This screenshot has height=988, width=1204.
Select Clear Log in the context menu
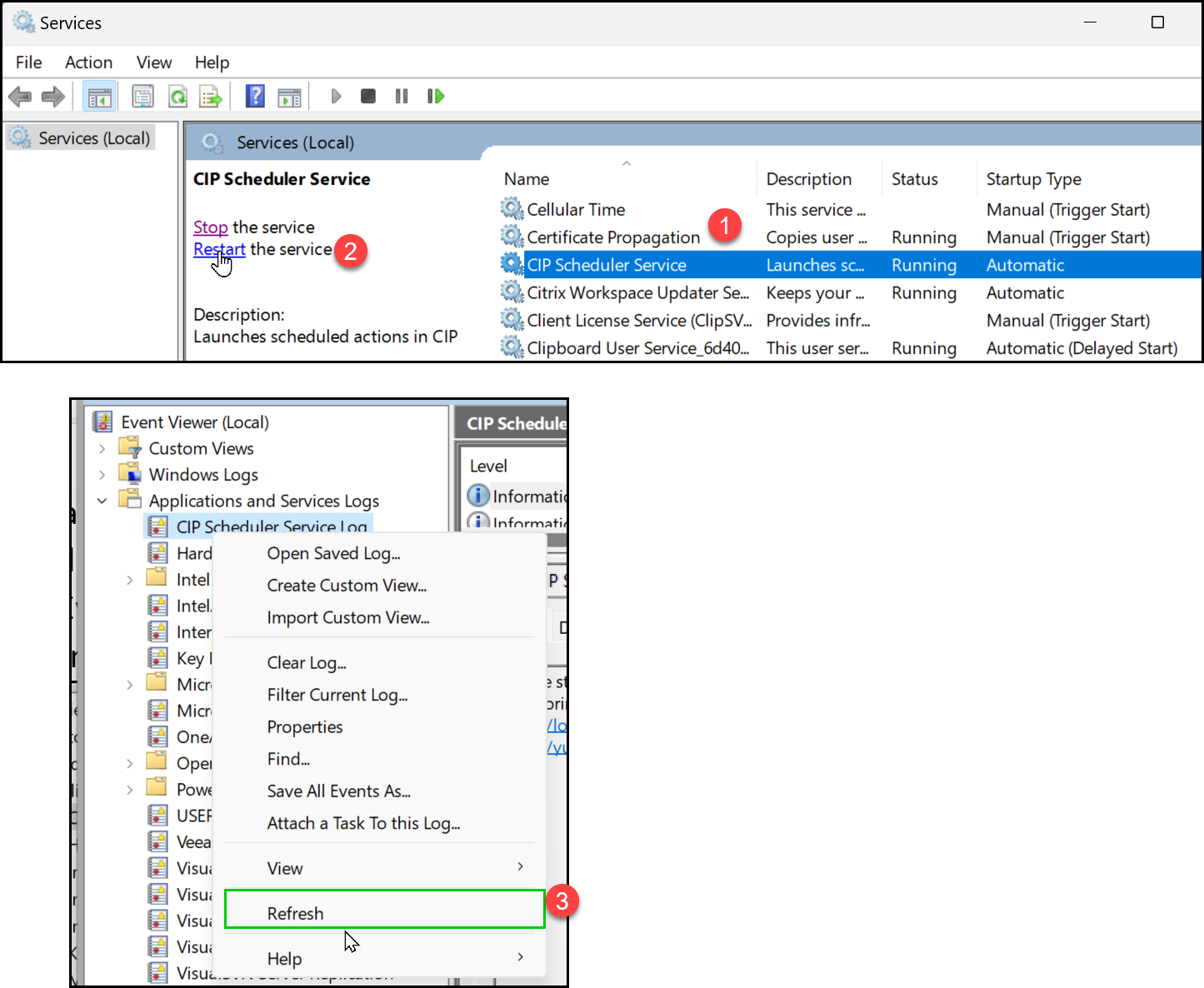[306, 662]
